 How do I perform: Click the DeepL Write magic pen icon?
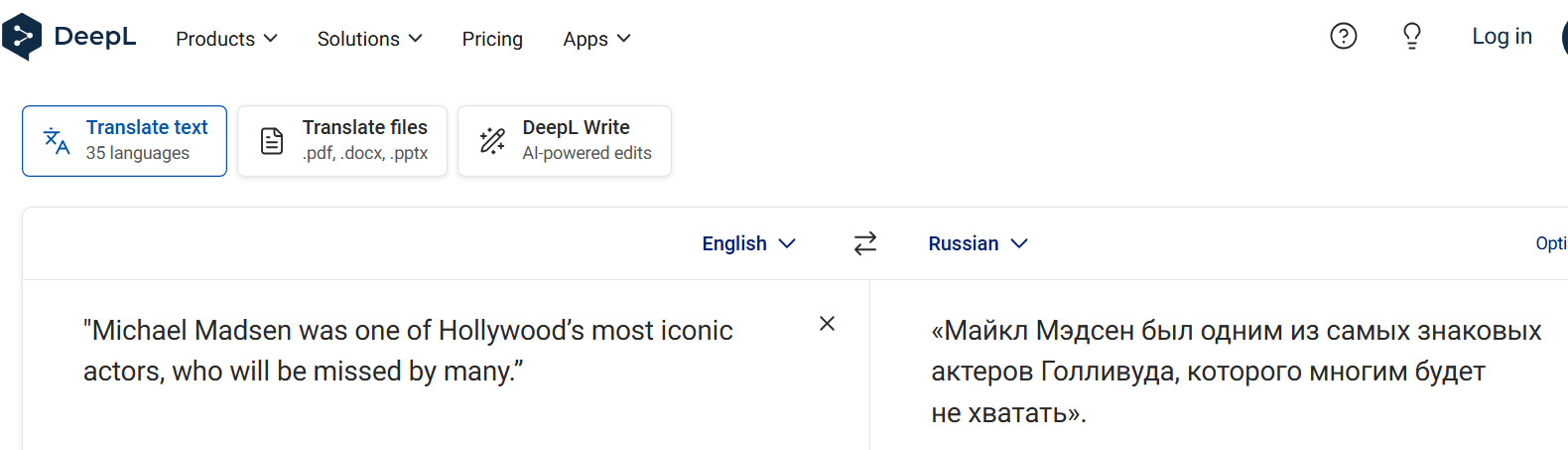click(x=492, y=141)
